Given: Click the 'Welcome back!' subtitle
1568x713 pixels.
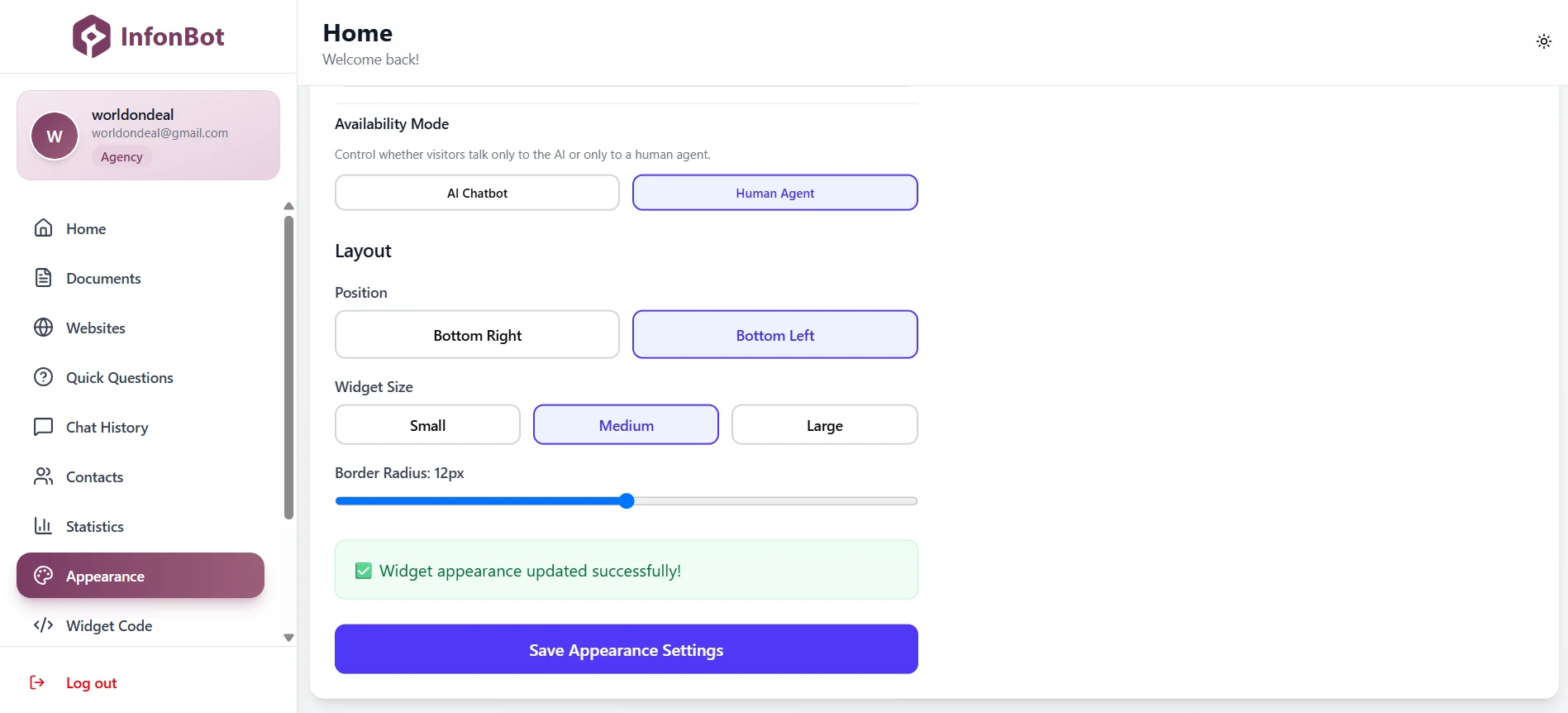Looking at the screenshot, I should click(x=370, y=60).
